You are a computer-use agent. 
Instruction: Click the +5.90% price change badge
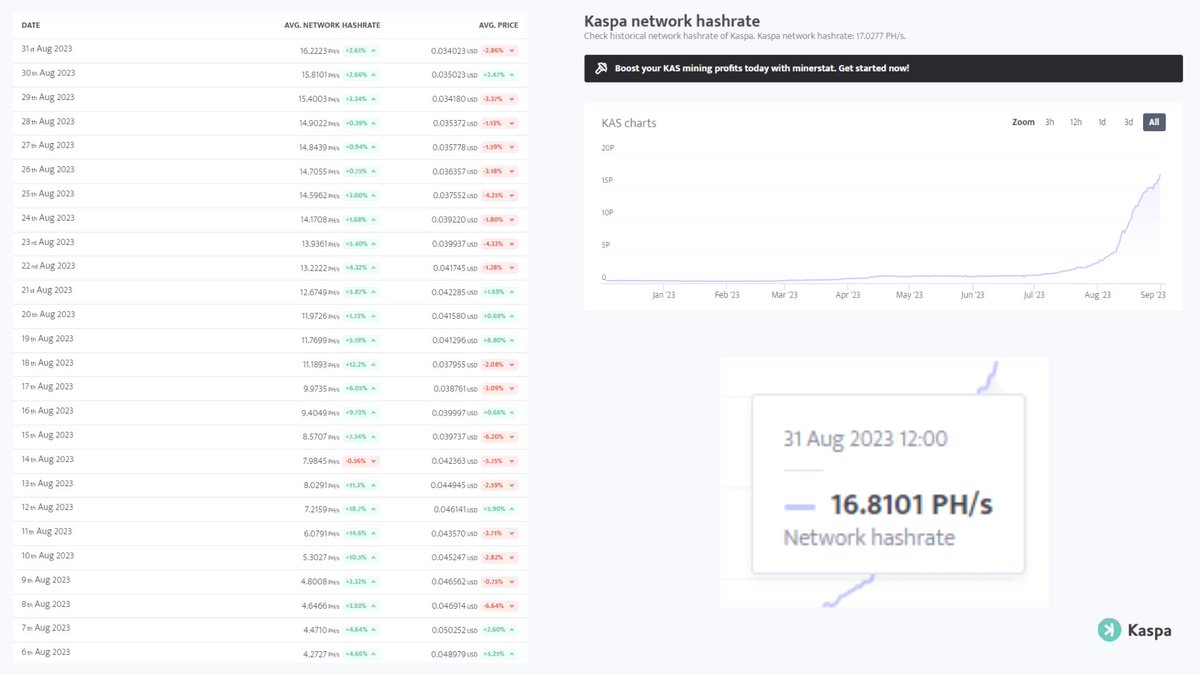[500, 509]
